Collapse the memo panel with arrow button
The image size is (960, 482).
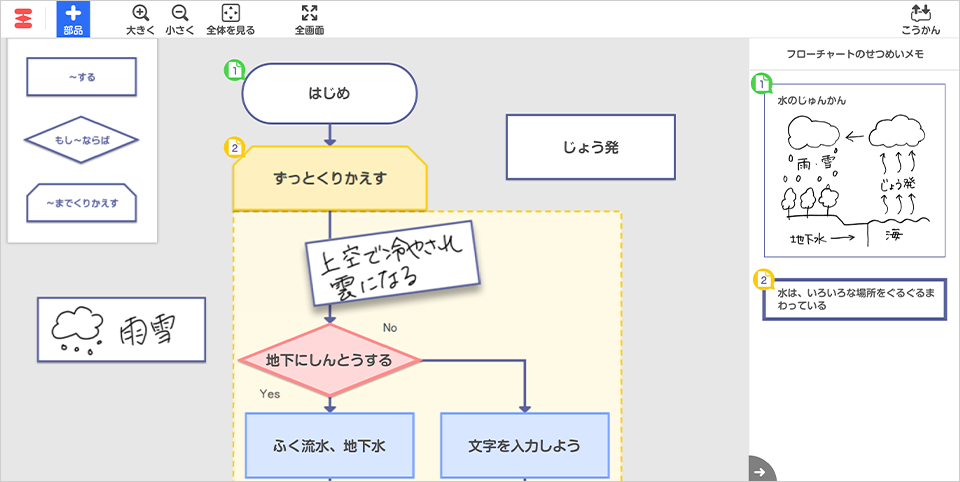click(761, 471)
